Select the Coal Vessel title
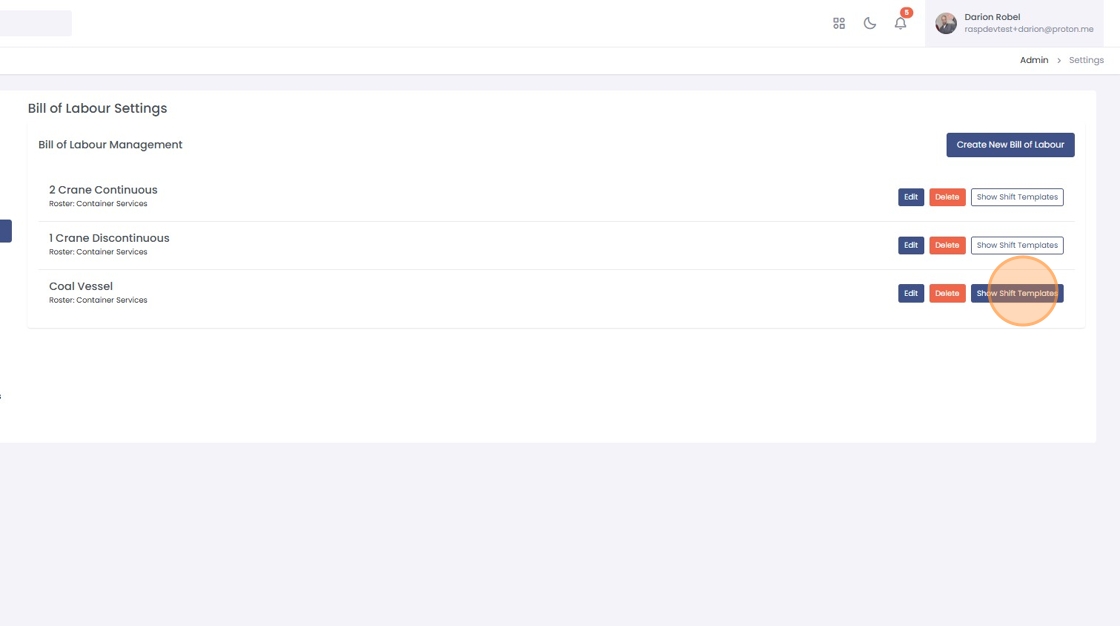This screenshot has height=626, width=1120. coord(81,286)
